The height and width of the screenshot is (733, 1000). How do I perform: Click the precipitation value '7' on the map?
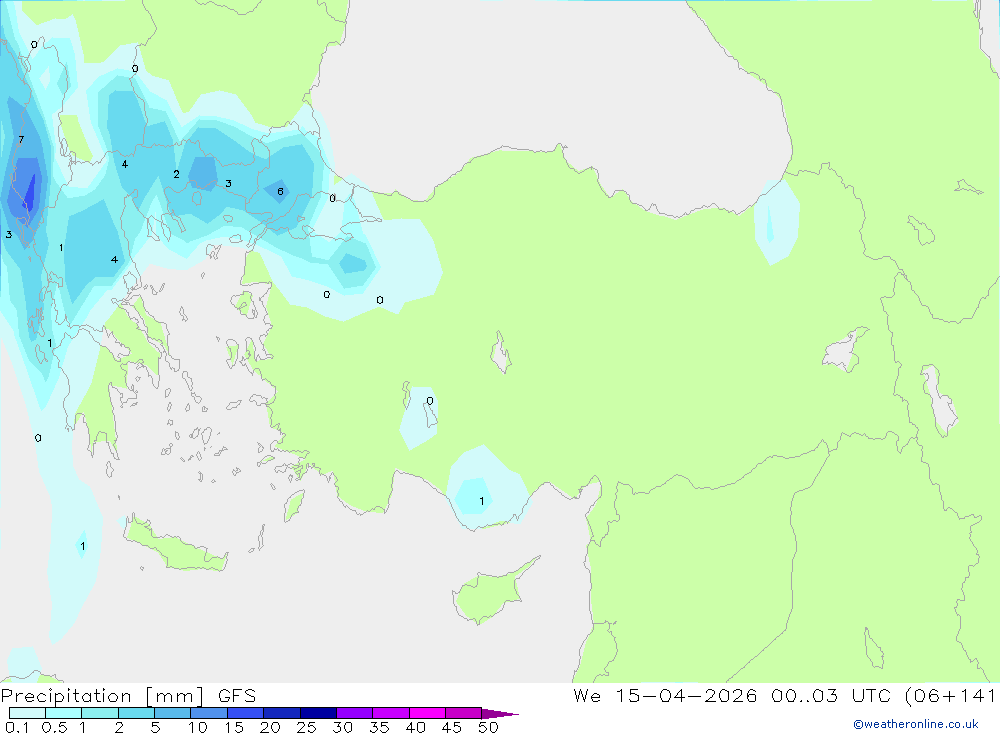click(x=21, y=140)
